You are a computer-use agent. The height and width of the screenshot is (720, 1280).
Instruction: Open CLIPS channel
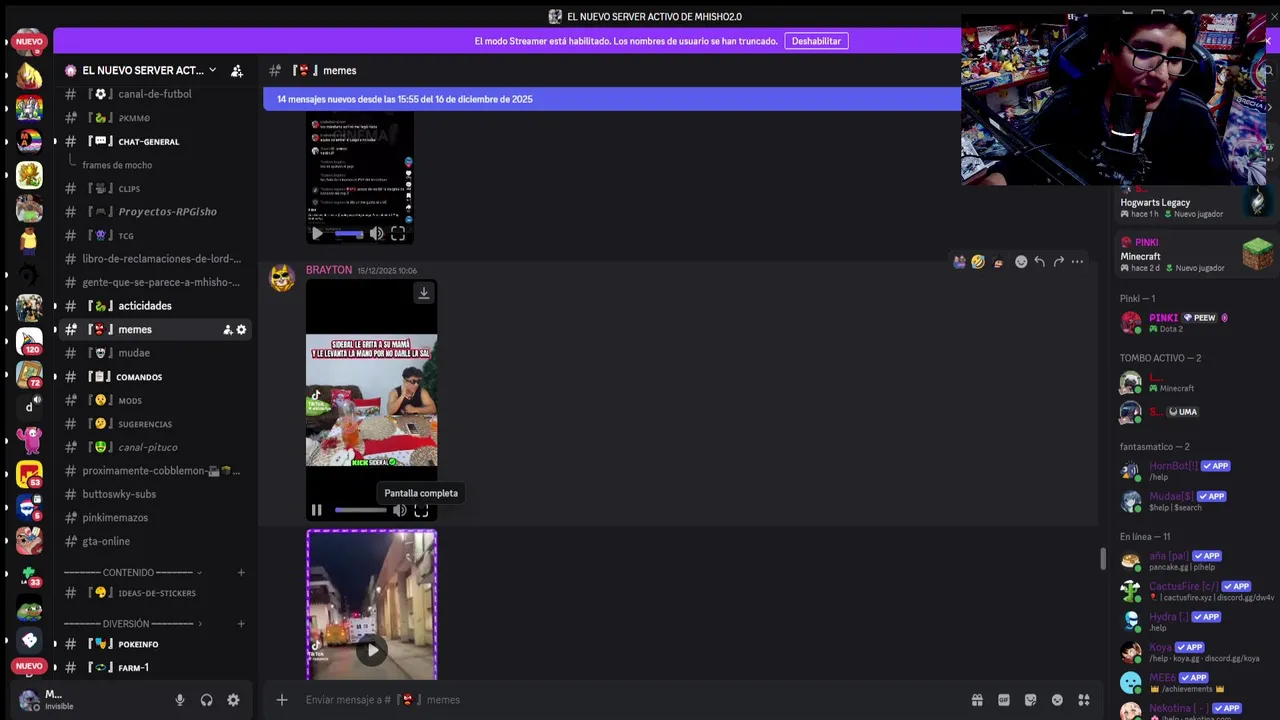click(x=153, y=188)
